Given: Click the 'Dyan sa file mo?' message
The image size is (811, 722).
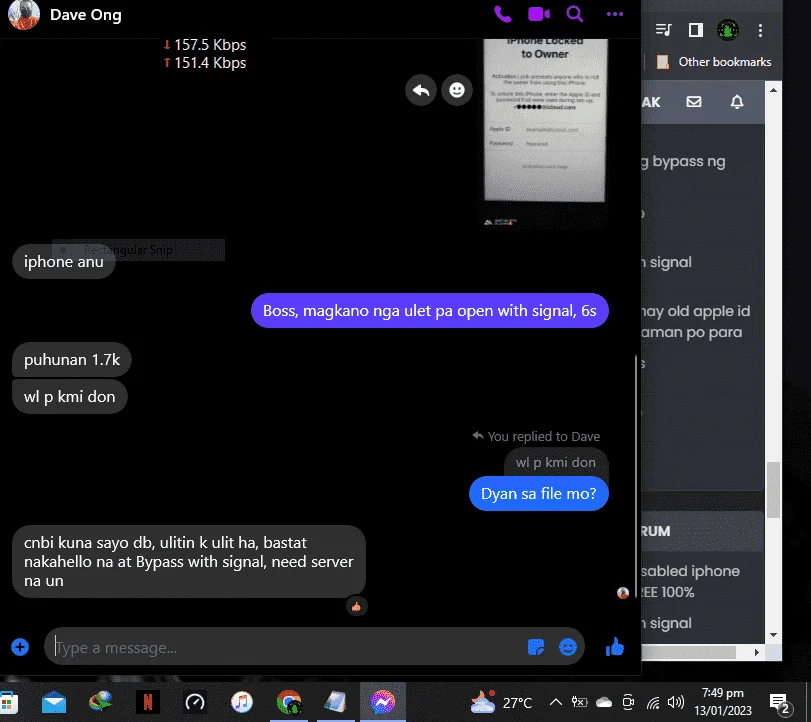Looking at the screenshot, I should click(x=538, y=493).
